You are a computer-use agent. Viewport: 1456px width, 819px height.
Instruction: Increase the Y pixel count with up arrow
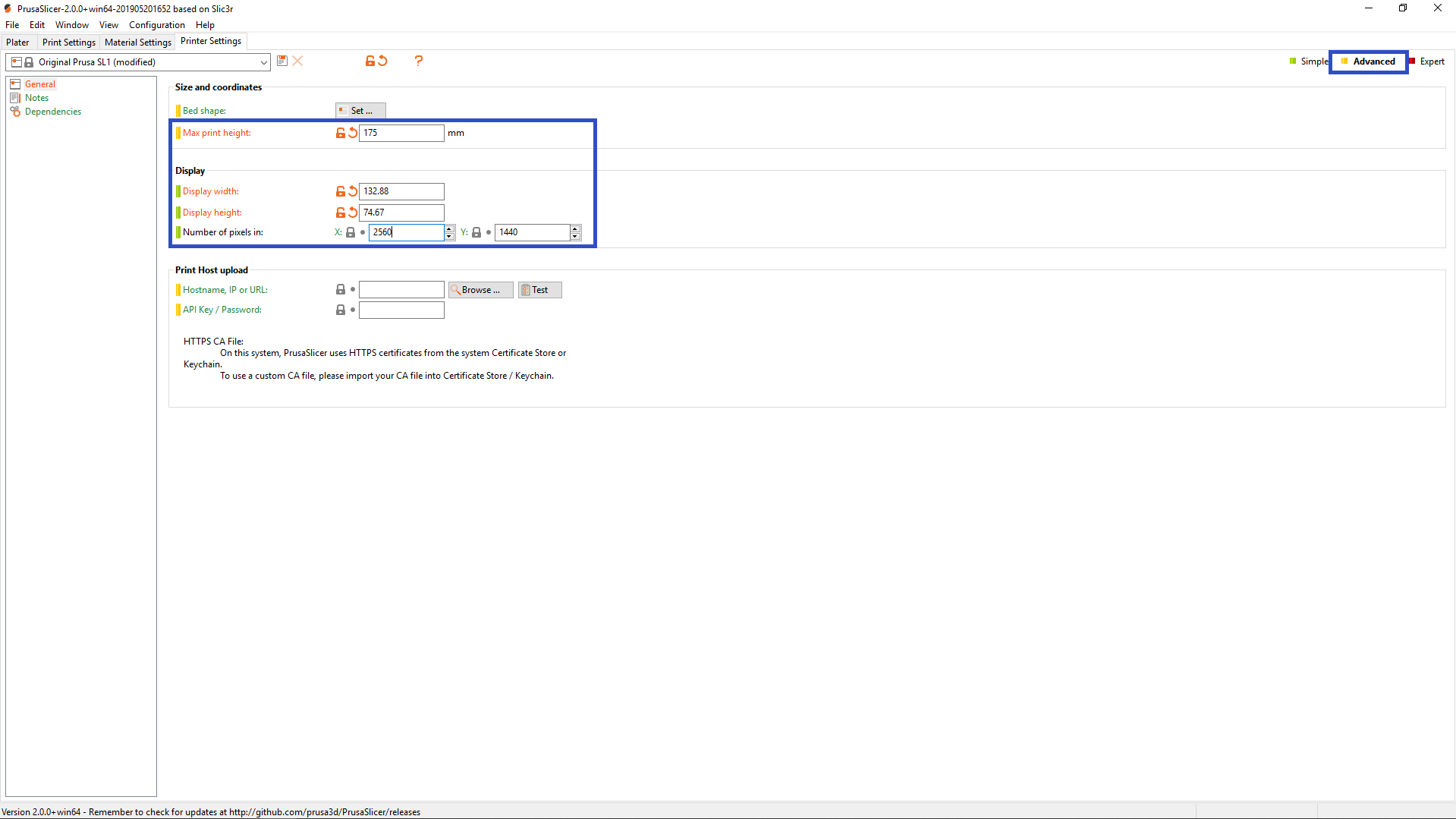[x=575, y=228]
